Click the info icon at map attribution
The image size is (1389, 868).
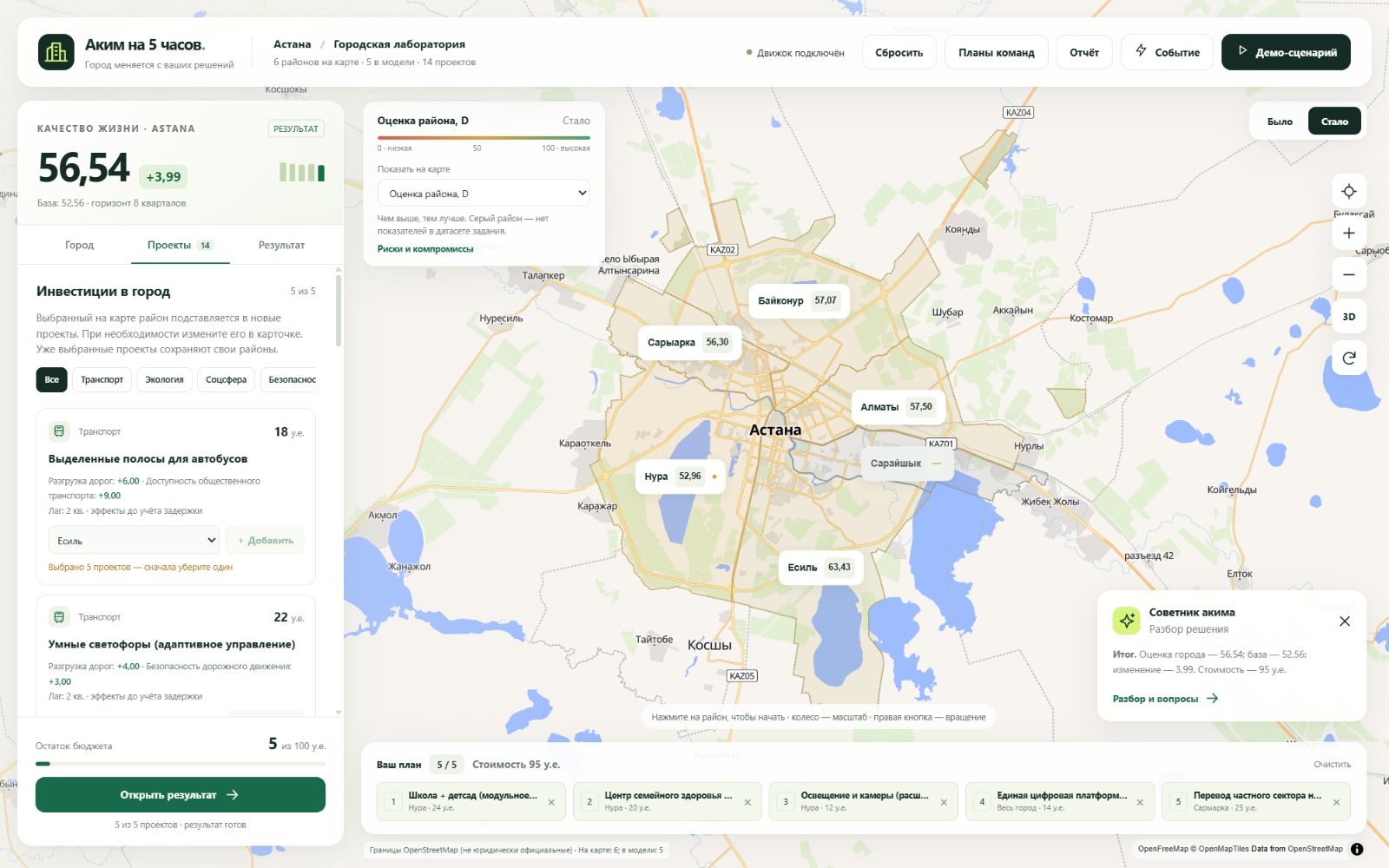[1357, 849]
